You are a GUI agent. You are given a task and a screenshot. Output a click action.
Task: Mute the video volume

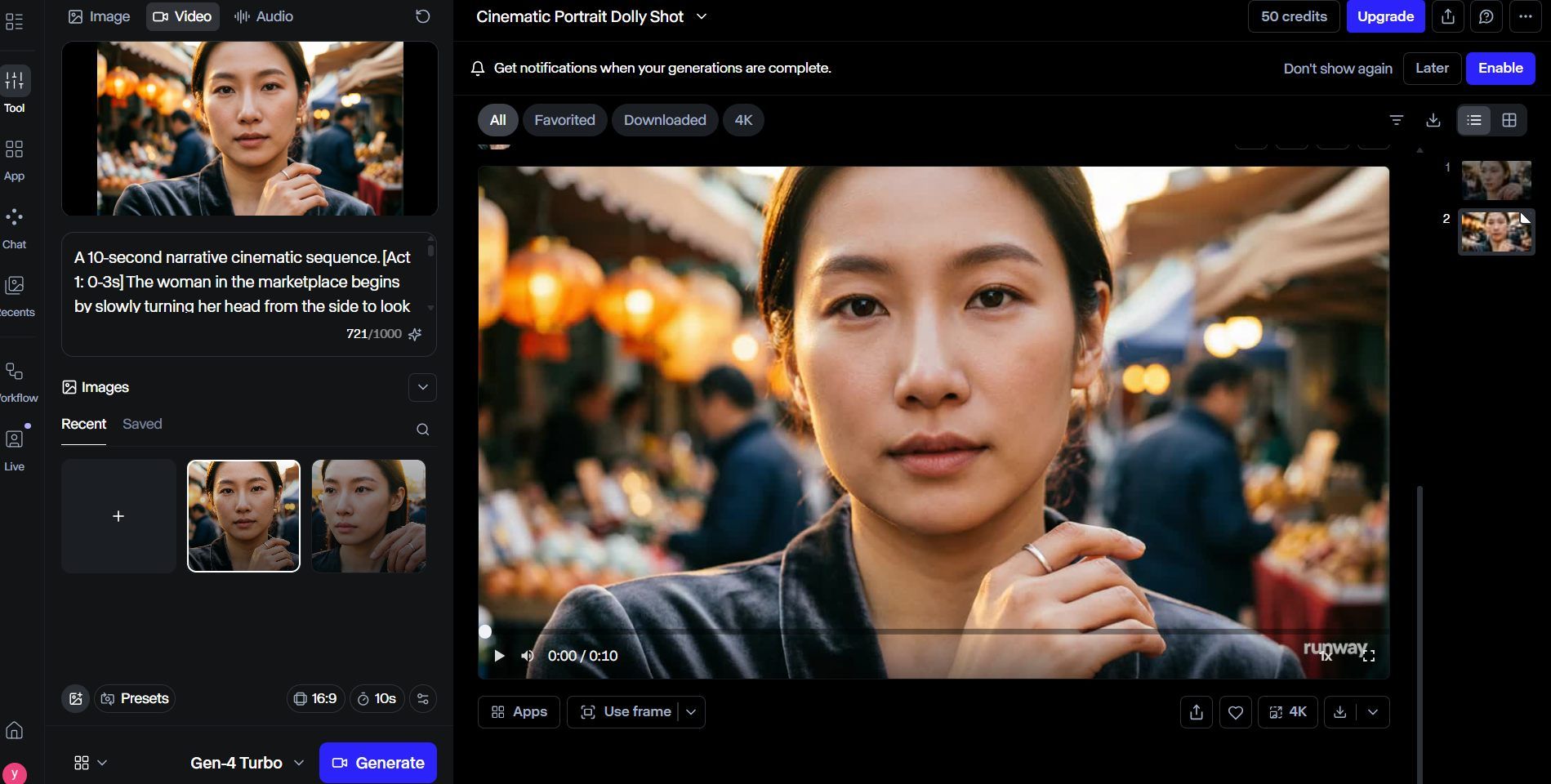(528, 656)
